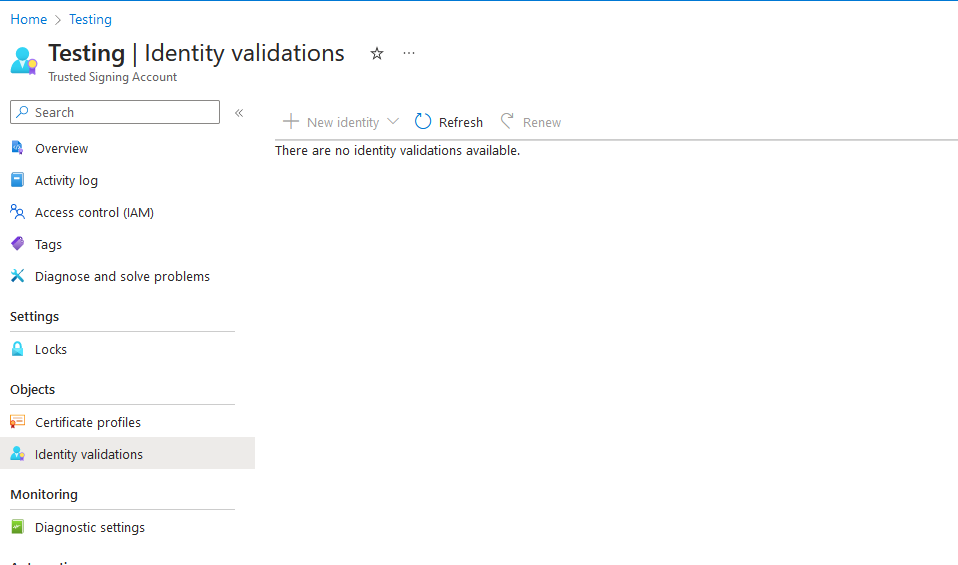Expand the New identity dropdown chevron
The image size is (958, 565).
[393, 121]
